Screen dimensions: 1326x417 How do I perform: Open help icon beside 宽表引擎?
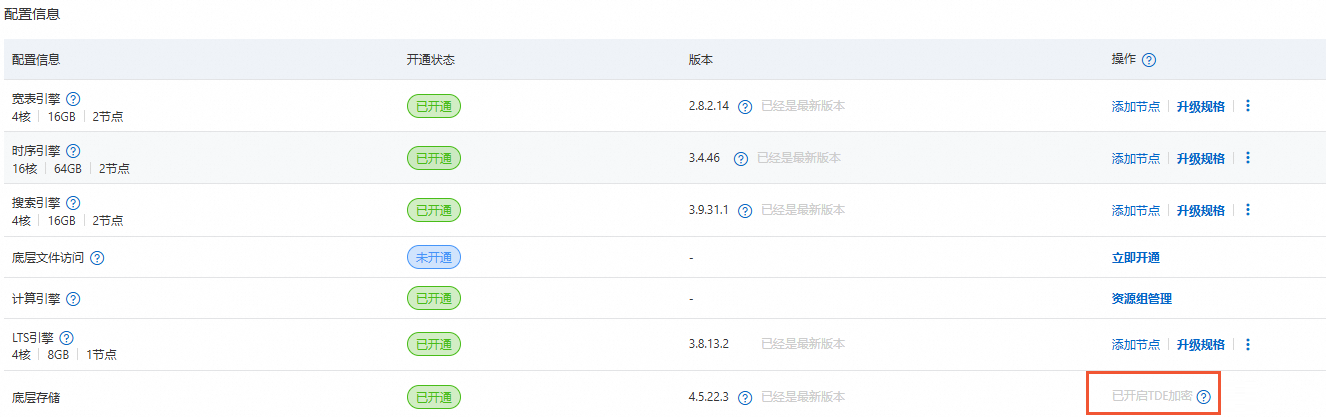73,99
